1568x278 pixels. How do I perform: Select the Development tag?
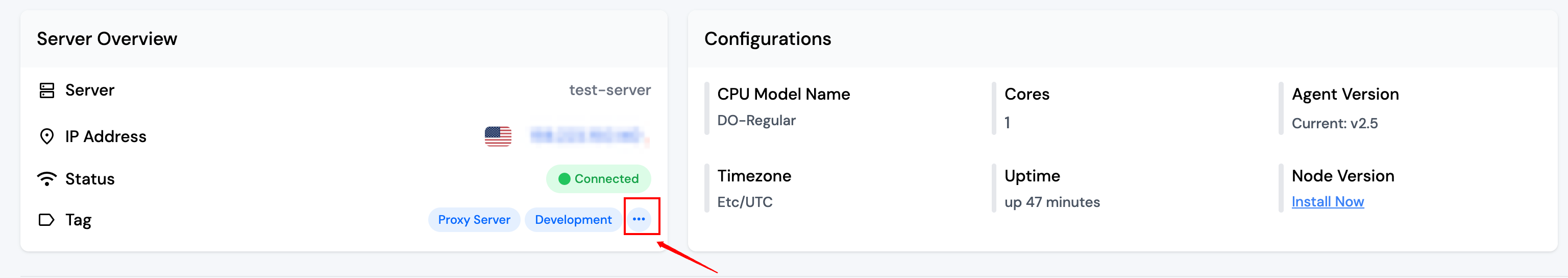(x=573, y=219)
